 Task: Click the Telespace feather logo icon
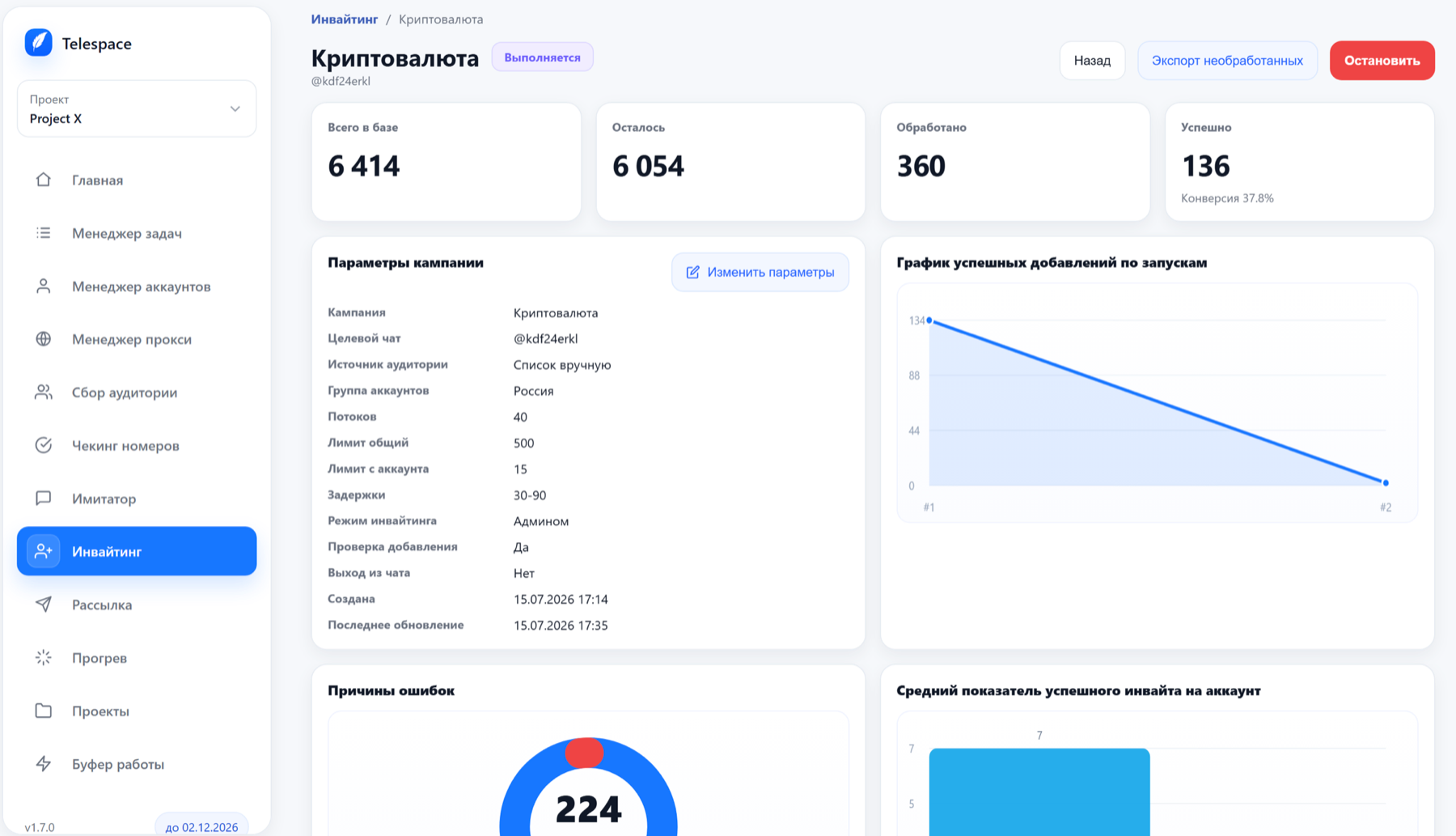[x=38, y=43]
